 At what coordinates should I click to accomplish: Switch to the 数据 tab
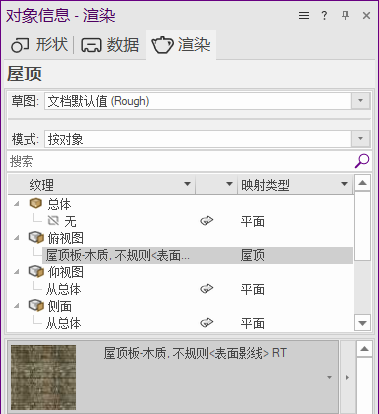point(110,45)
